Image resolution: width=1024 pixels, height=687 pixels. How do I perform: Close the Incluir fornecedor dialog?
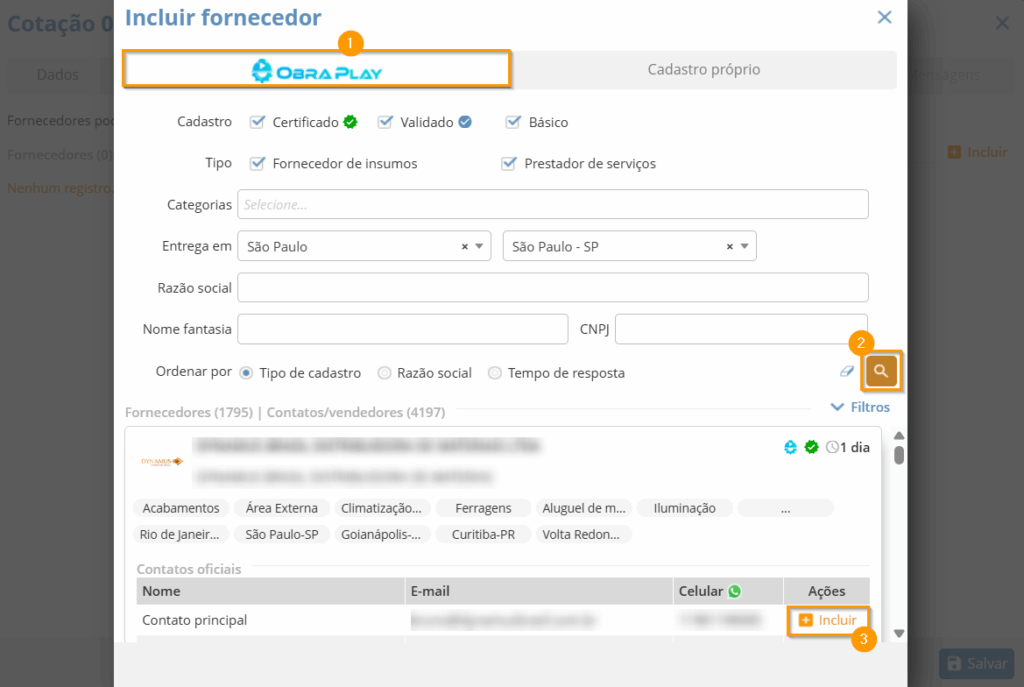884,17
